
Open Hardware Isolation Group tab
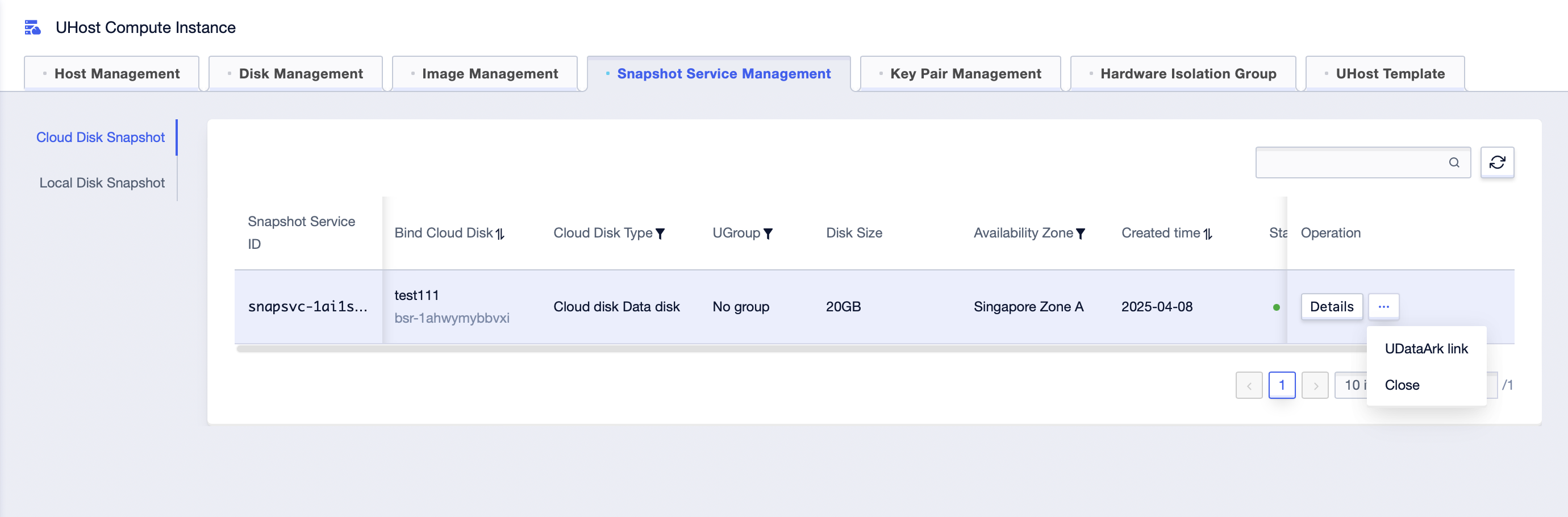point(1183,74)
